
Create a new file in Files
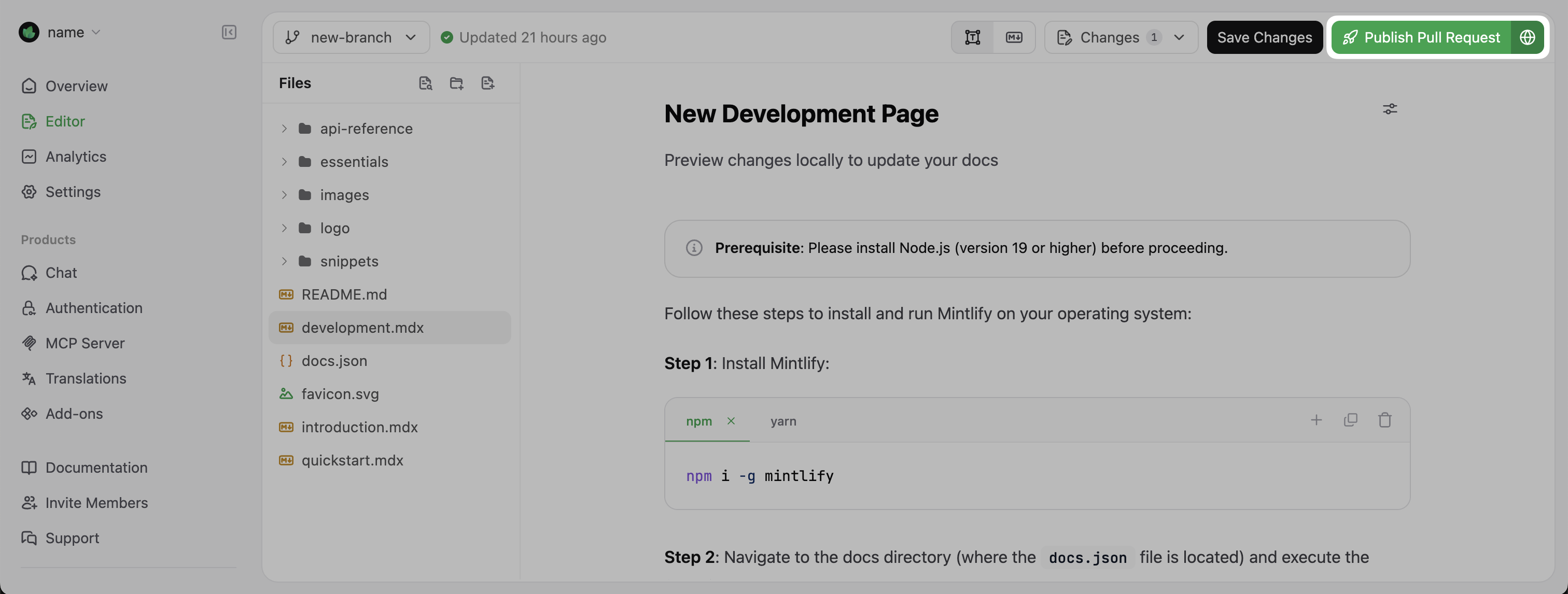(487, 83)
